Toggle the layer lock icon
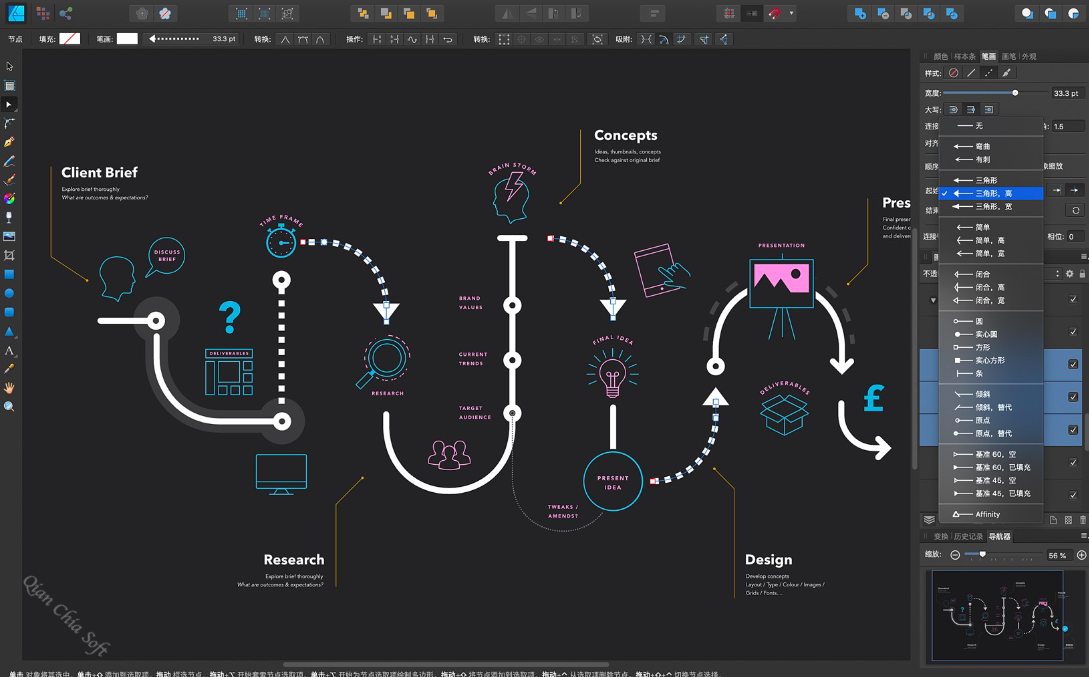The image size is (1089, 677). coord(1082,274)
